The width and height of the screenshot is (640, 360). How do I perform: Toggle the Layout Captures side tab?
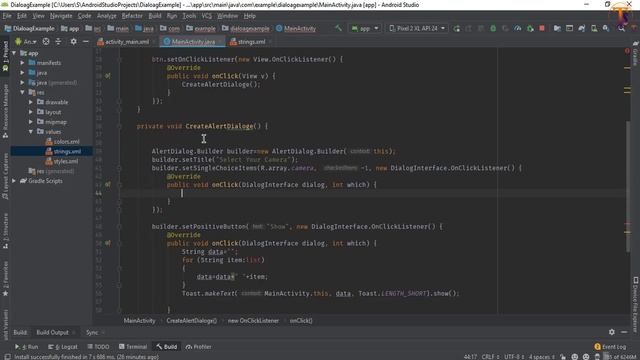[5, 176]
